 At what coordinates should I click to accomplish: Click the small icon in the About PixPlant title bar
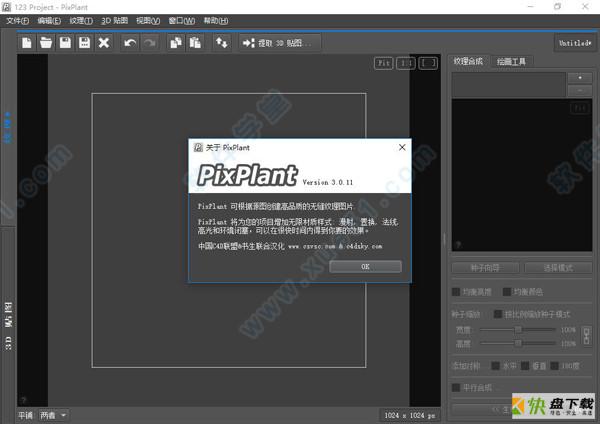click(198, 147)
